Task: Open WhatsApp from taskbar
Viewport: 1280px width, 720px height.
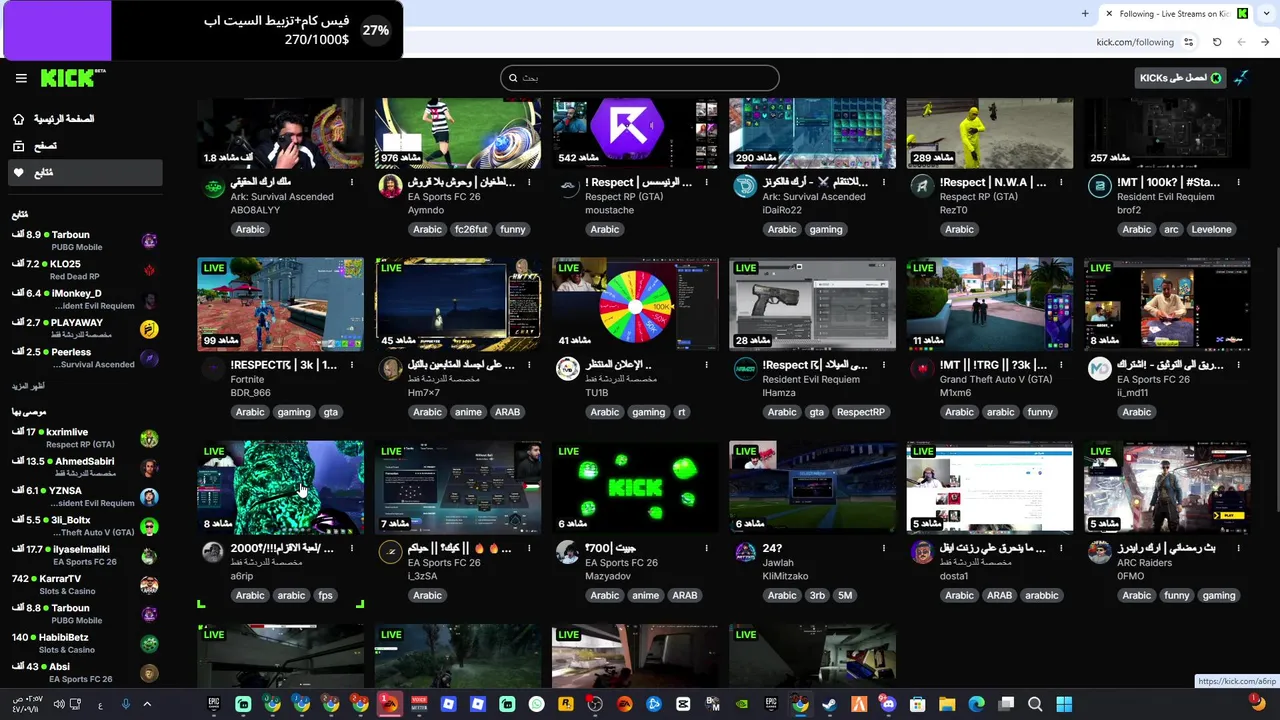Action: pos(537,704)
